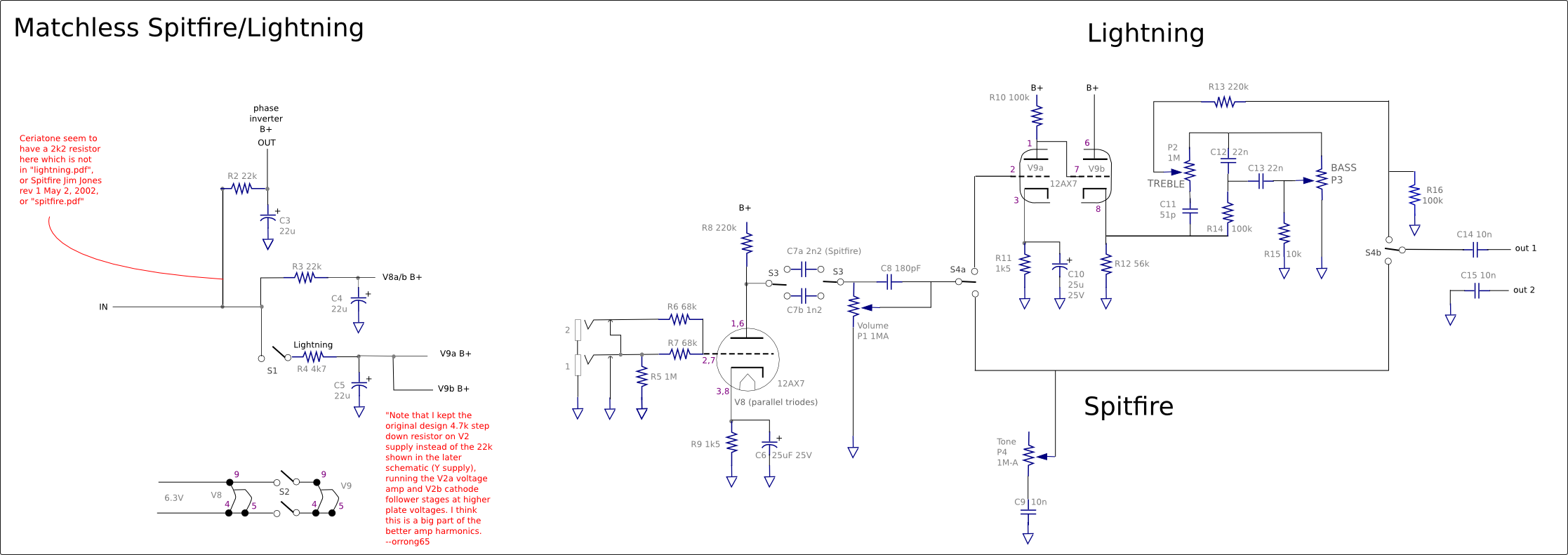Click the V9b B+ supply label
The image size is (1568, 555).
click(x=453, y=389)
